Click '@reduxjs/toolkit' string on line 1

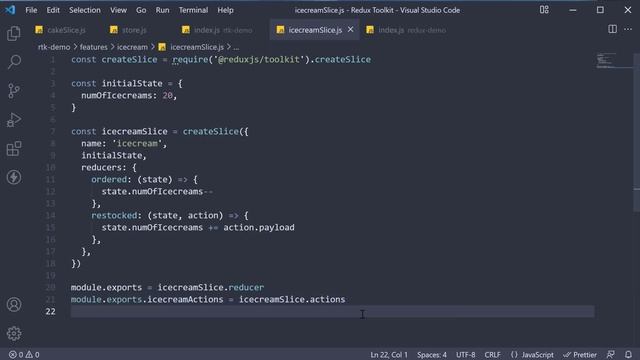(x=259, y=60)
